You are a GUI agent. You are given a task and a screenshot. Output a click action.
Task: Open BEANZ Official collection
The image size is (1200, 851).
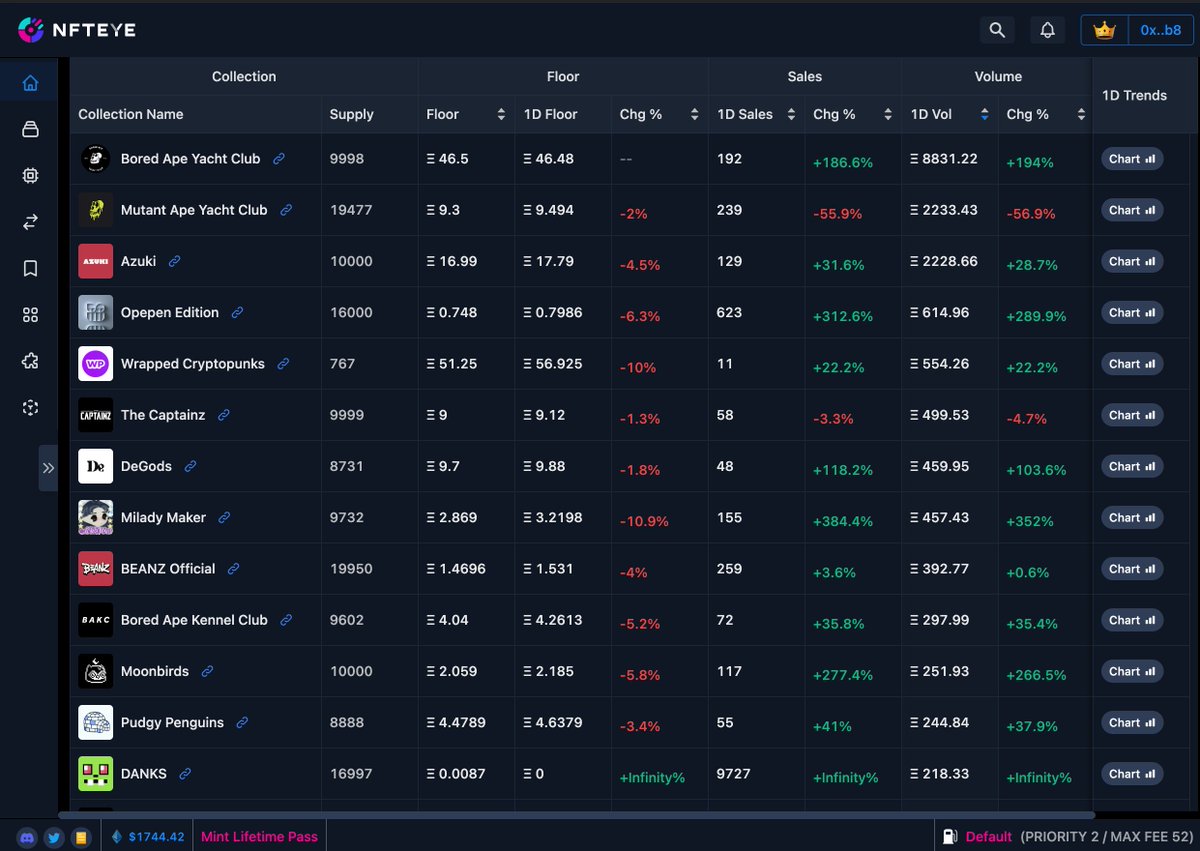pos(168,568)
